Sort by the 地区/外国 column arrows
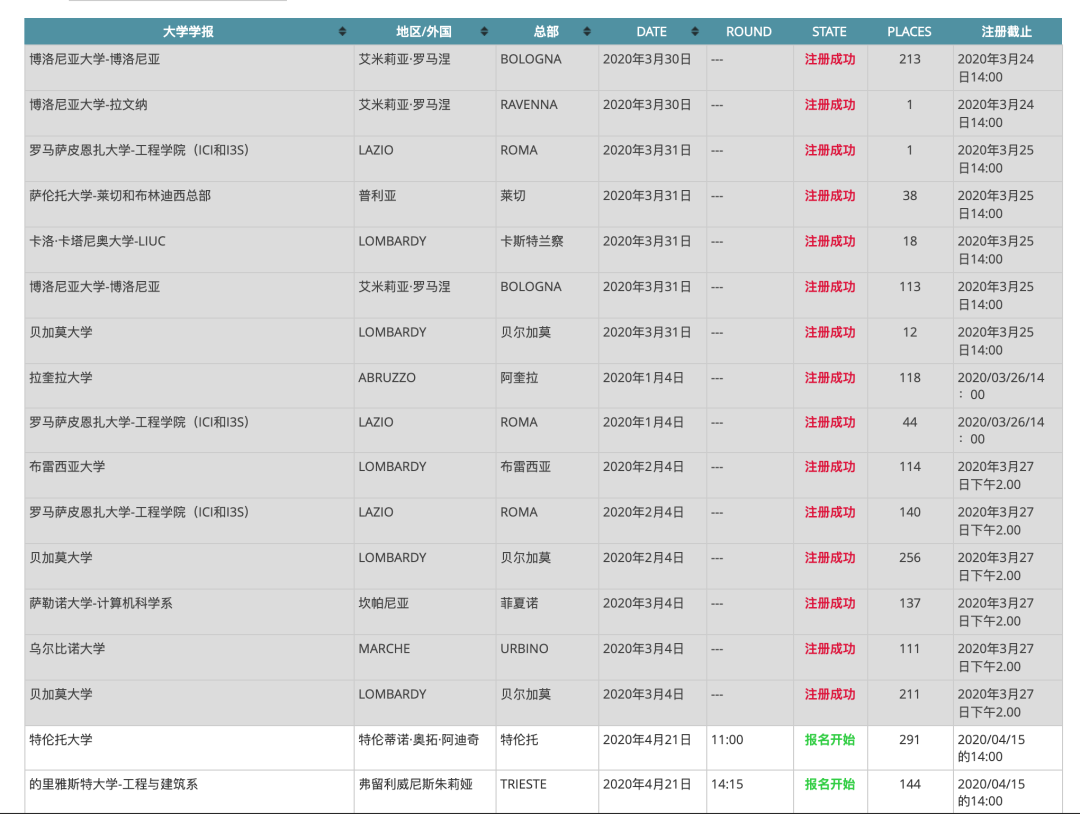 pos(484,32)
